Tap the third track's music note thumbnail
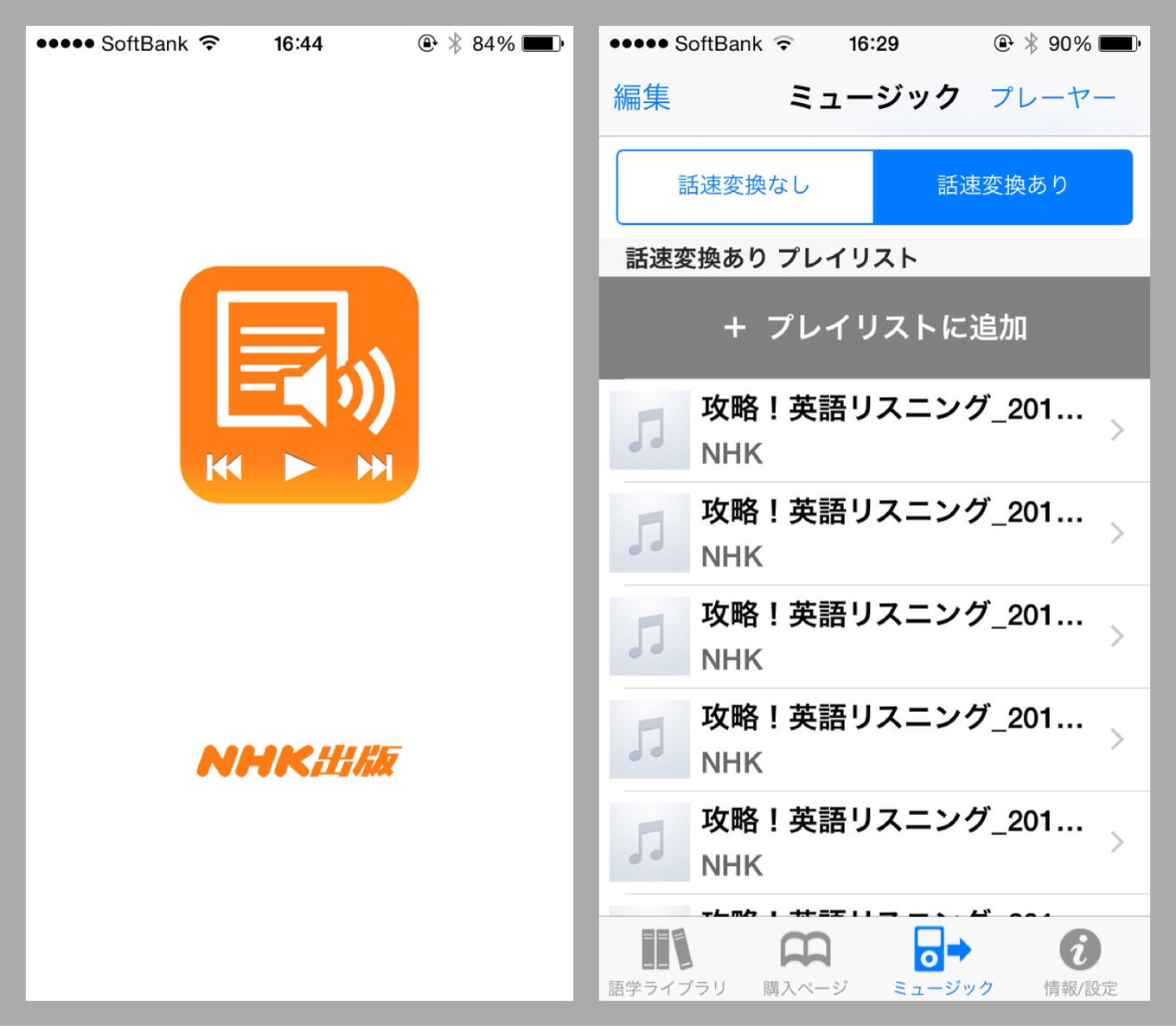The width and height of the screenshot is (1176, 1026). pos(649,636)
